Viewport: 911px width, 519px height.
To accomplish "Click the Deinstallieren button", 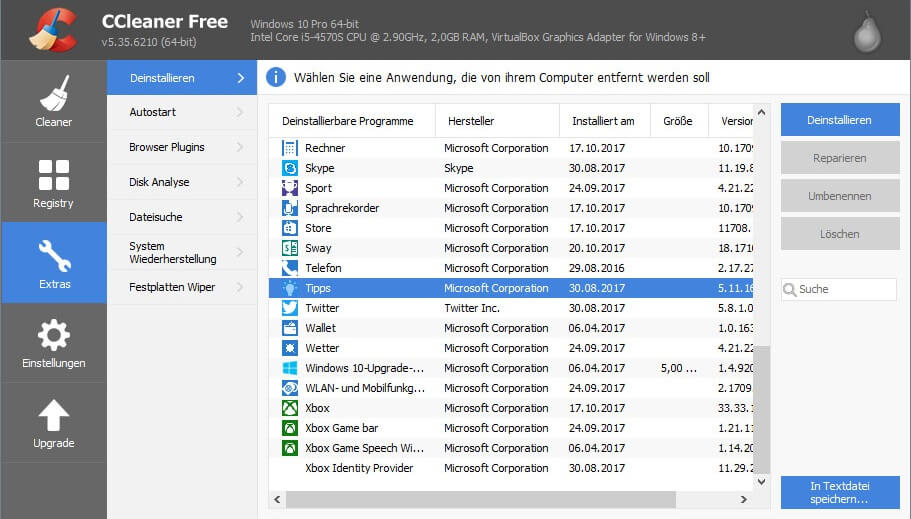I will 840,120.
